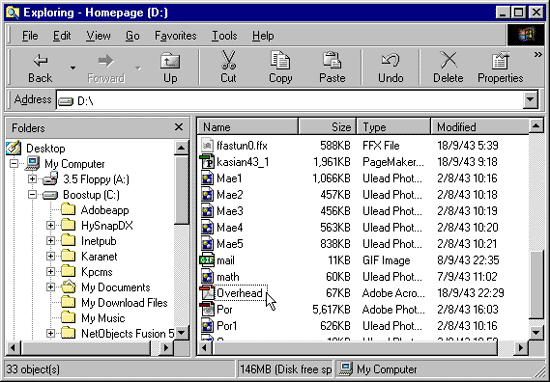Open the View menu

[98, 36]
